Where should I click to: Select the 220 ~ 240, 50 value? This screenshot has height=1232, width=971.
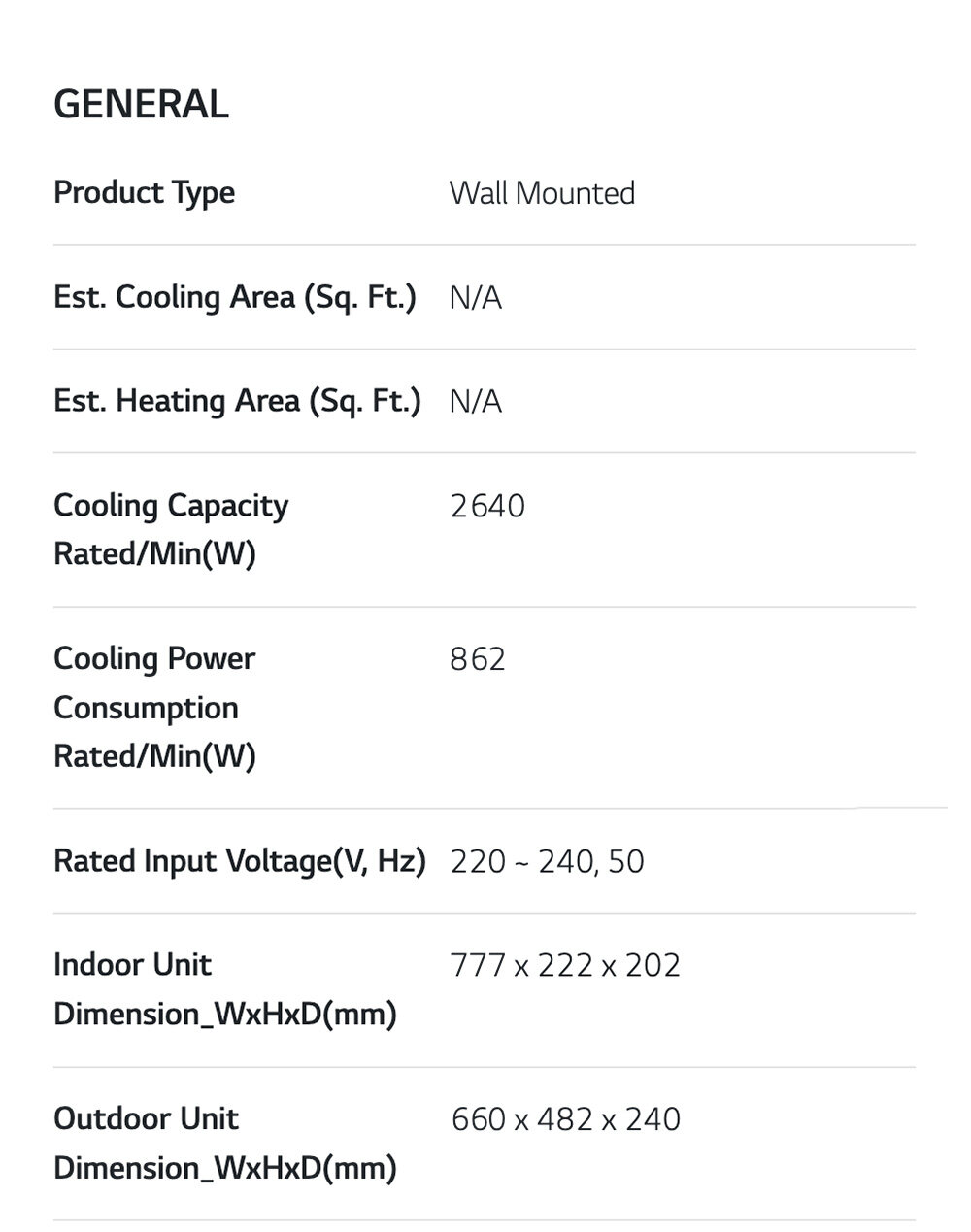click(x=547, y=861)
